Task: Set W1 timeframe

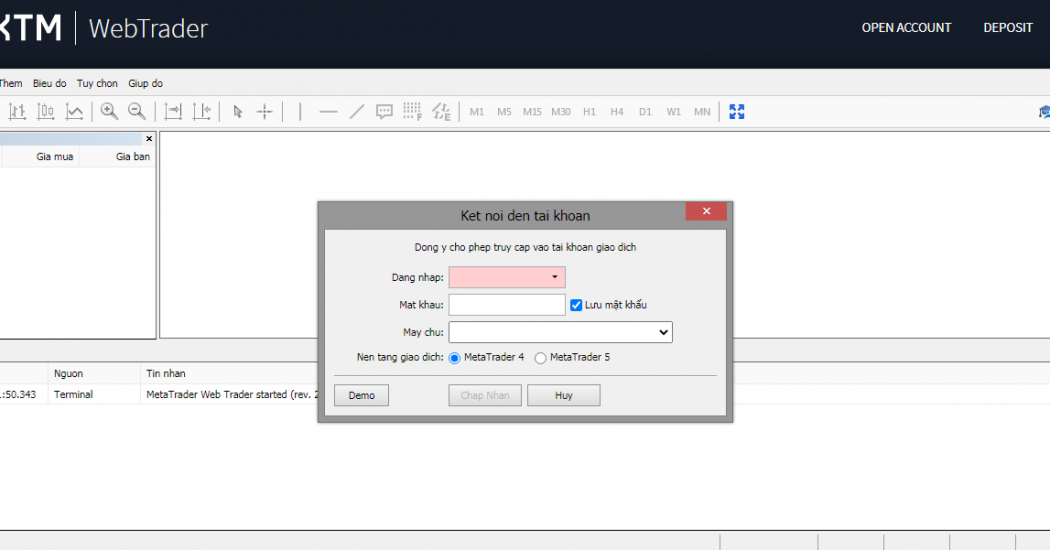Action: tap(674, 112)
